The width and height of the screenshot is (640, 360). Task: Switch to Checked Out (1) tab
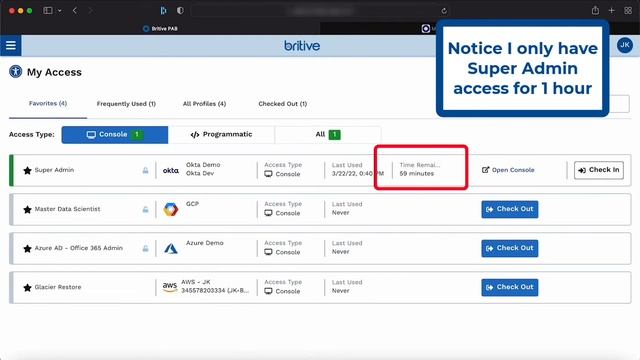pyautogui.click(x=282, y=104)
